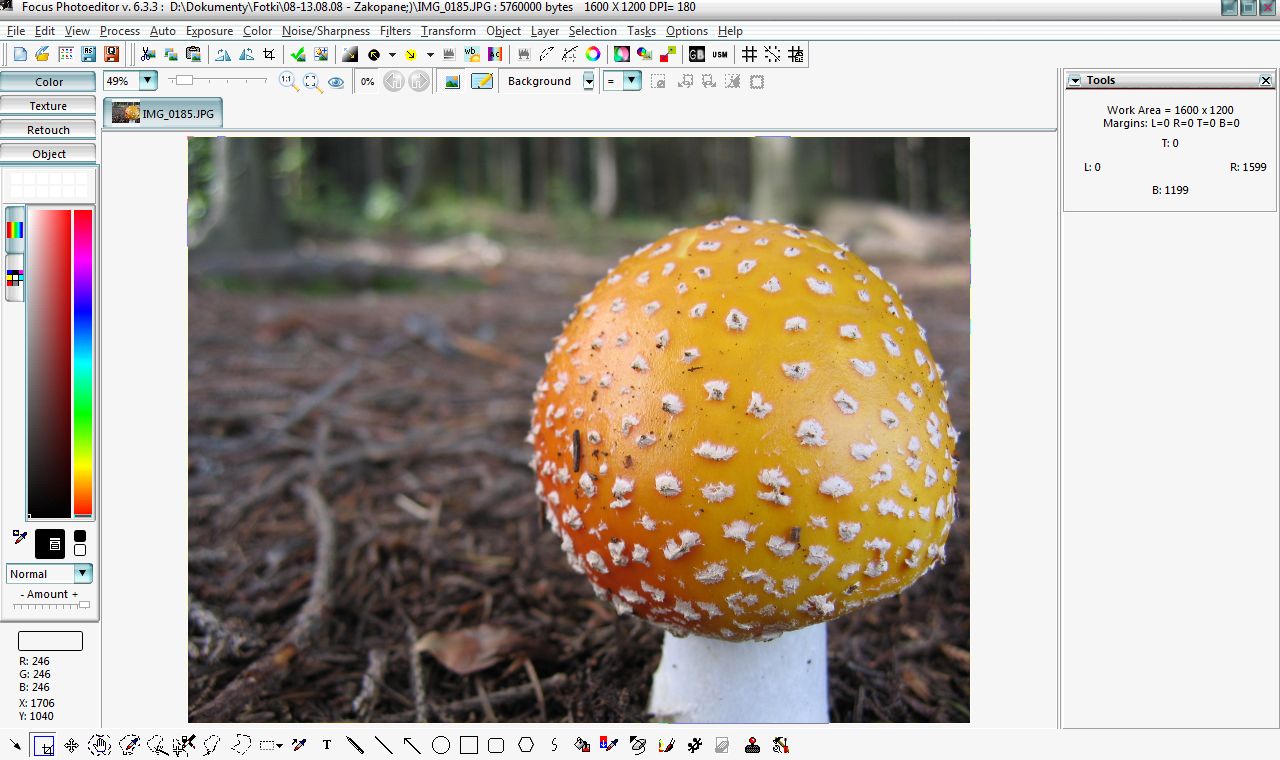Click the vertical hue spectrum bar
This screenshot has height=760, width=1280.
[83, 363]
